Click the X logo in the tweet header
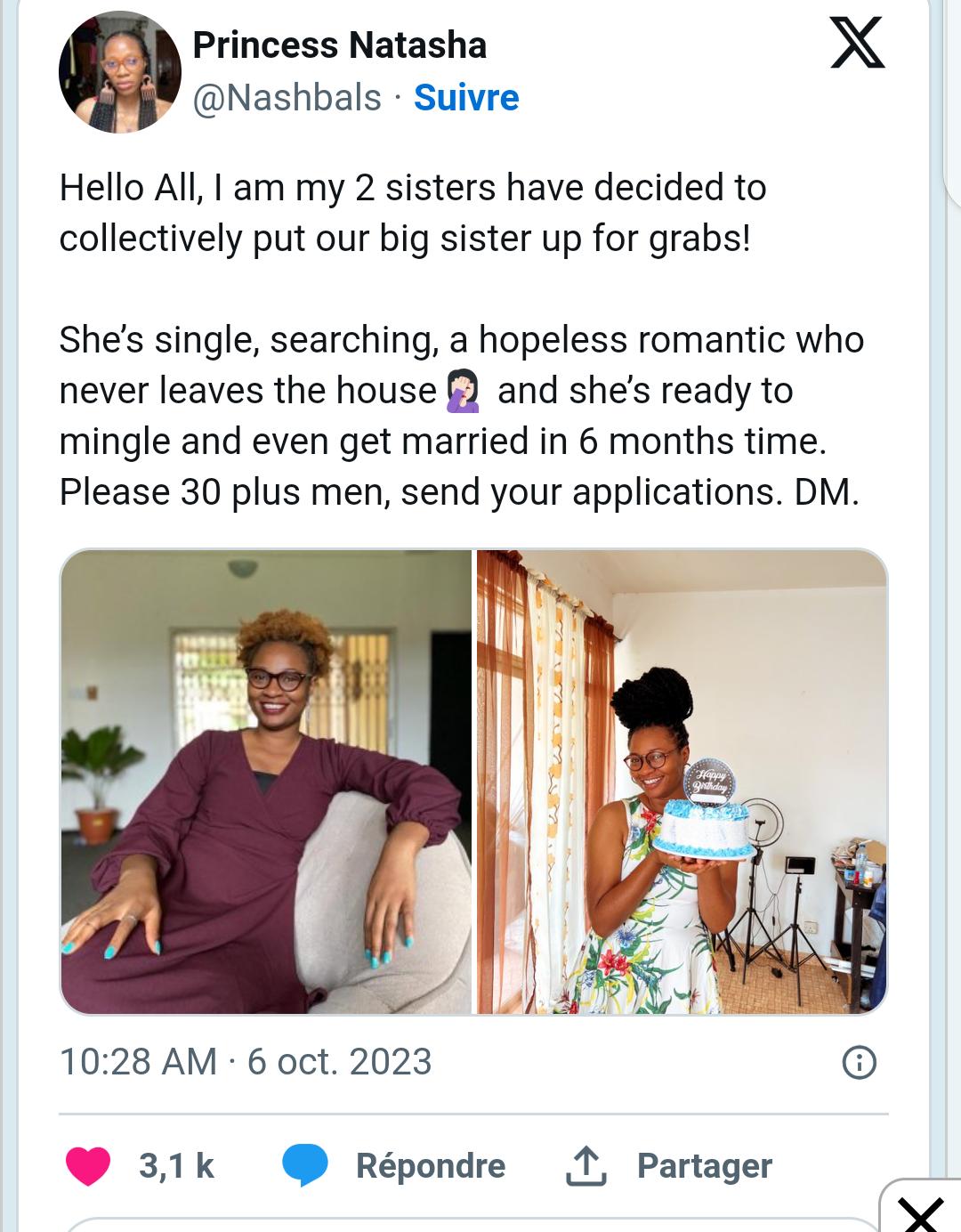Image resolution: width=961 pixels, height=1232 pixels. click(x=857, y=43)
